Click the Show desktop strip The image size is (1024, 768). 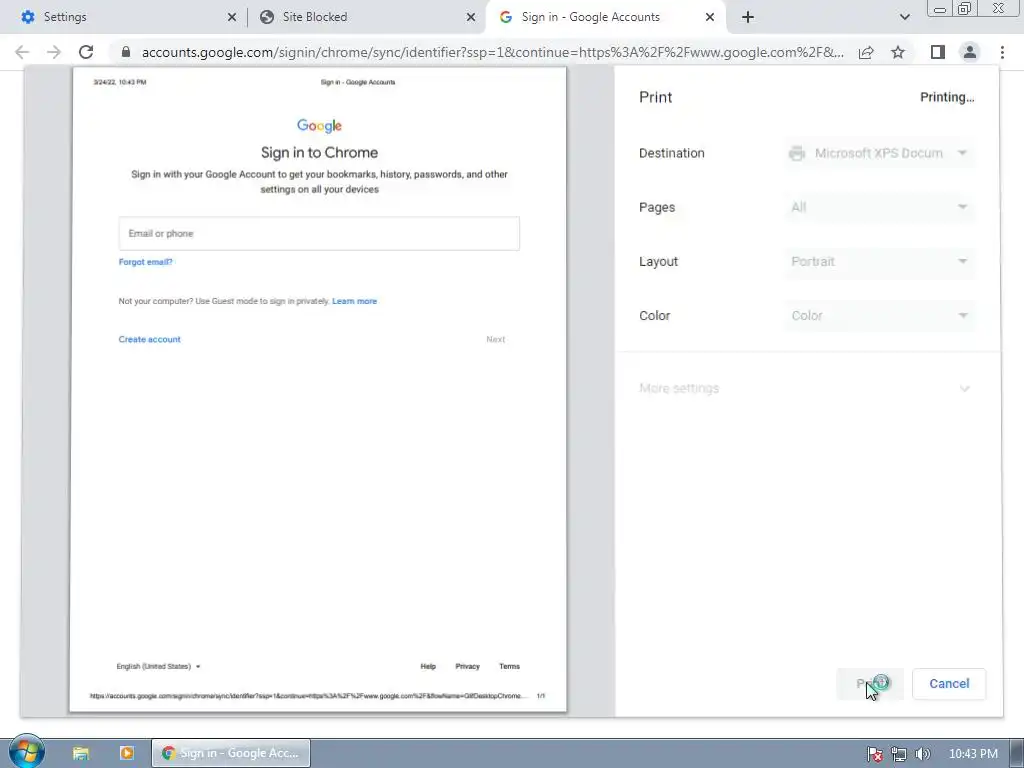(1017, 753)
